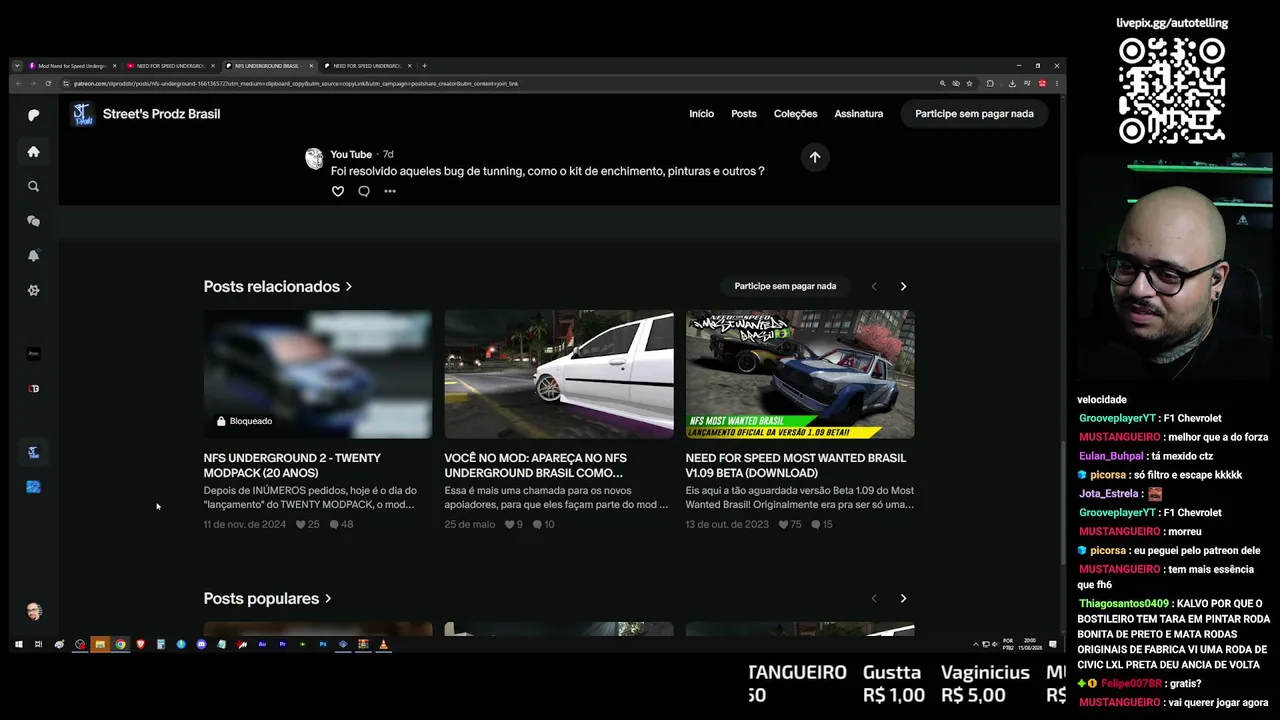The width and height of the screenshot is (1280, 720).
Task: Open NEED FOR SPEED MOST WANTED BRASIL title
Action: coord(796,465)
